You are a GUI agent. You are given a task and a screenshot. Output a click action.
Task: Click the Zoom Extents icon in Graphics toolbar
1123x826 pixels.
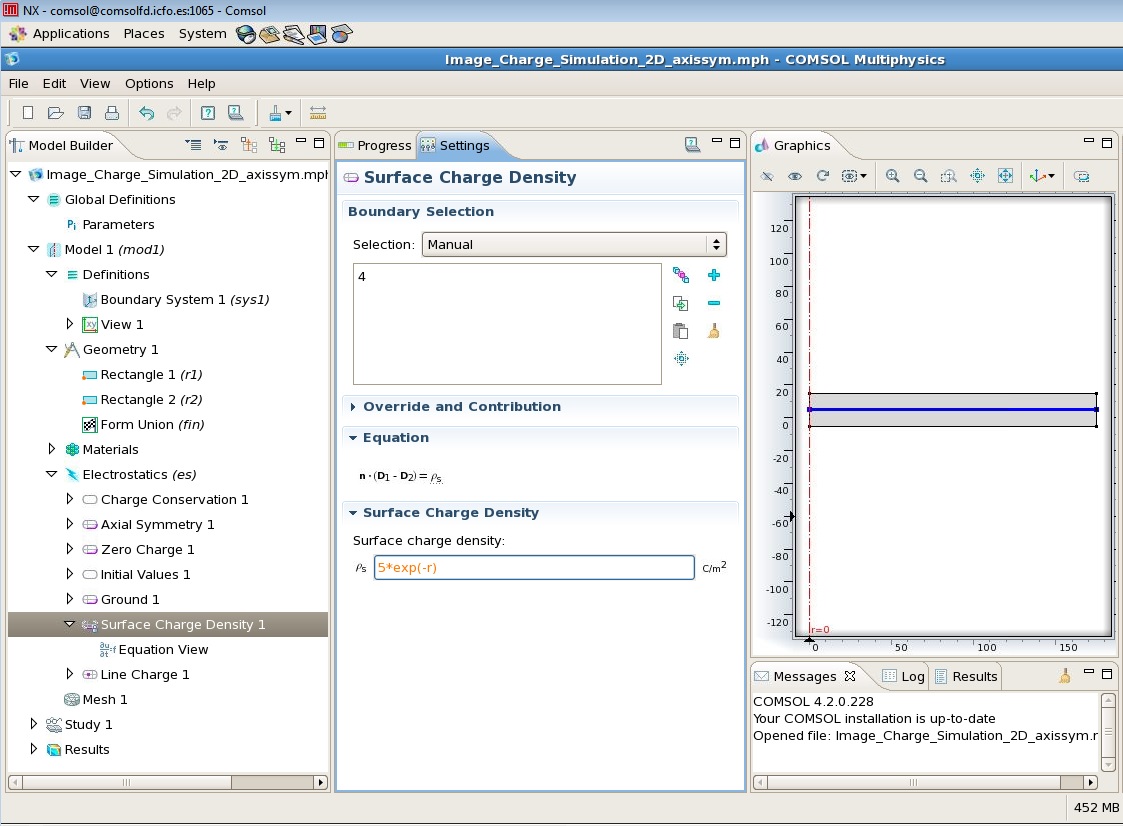pyautogui.click(x=1005, y=176)
